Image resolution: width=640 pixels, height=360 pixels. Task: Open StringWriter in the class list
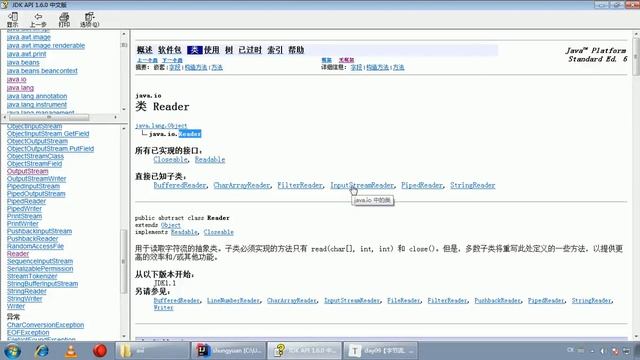pos(24,299)
